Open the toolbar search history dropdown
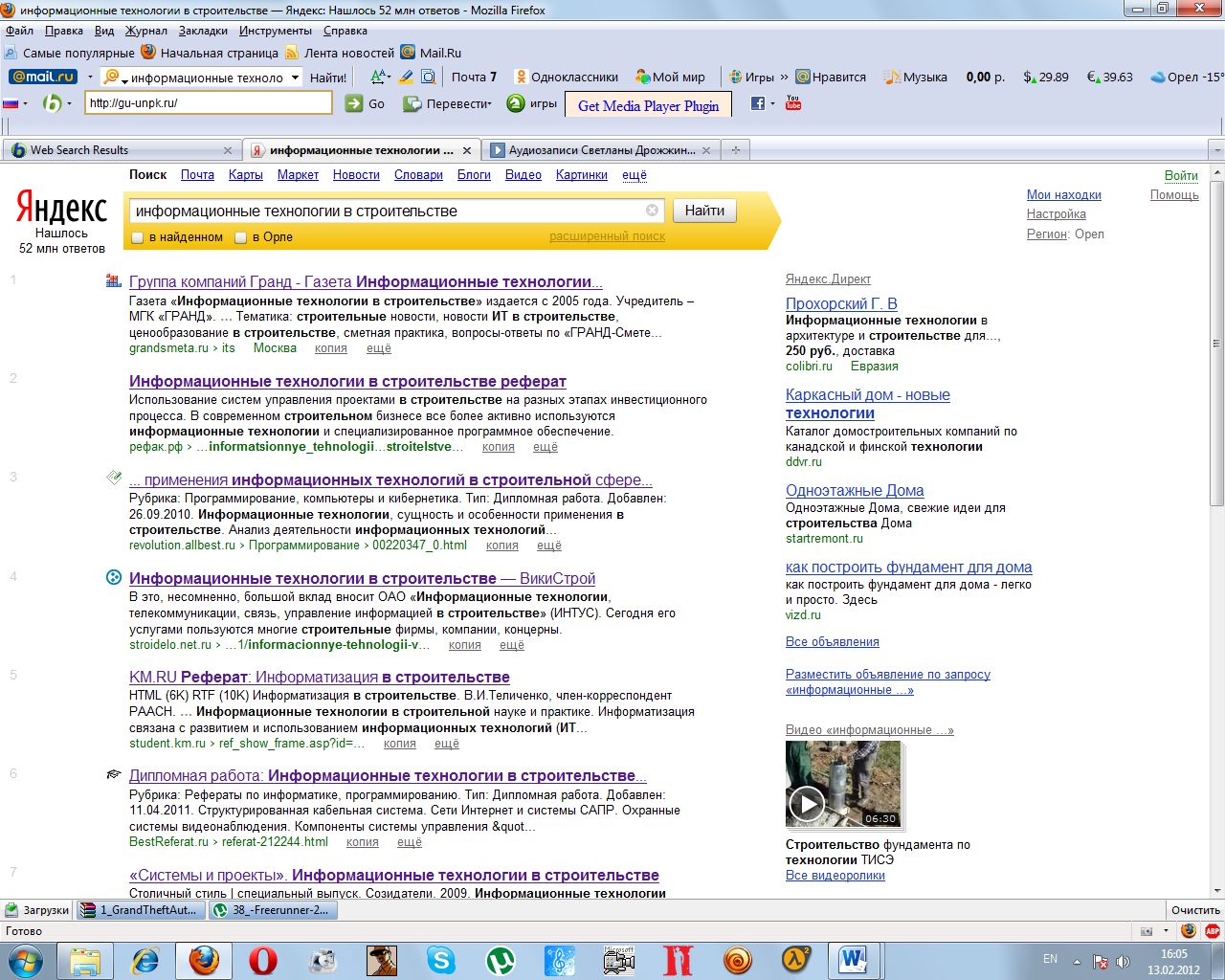 [x=295, y=78]
